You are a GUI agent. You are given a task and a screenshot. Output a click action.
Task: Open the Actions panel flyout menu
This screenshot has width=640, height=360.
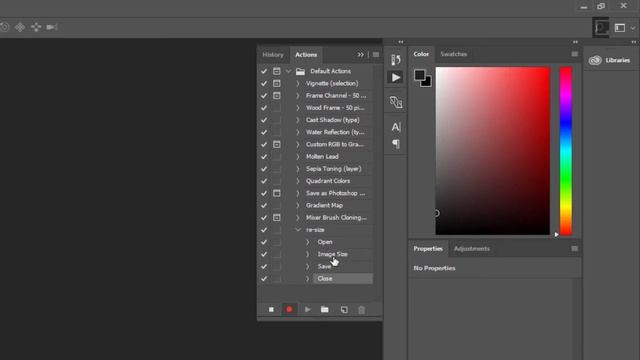point(376,54)
